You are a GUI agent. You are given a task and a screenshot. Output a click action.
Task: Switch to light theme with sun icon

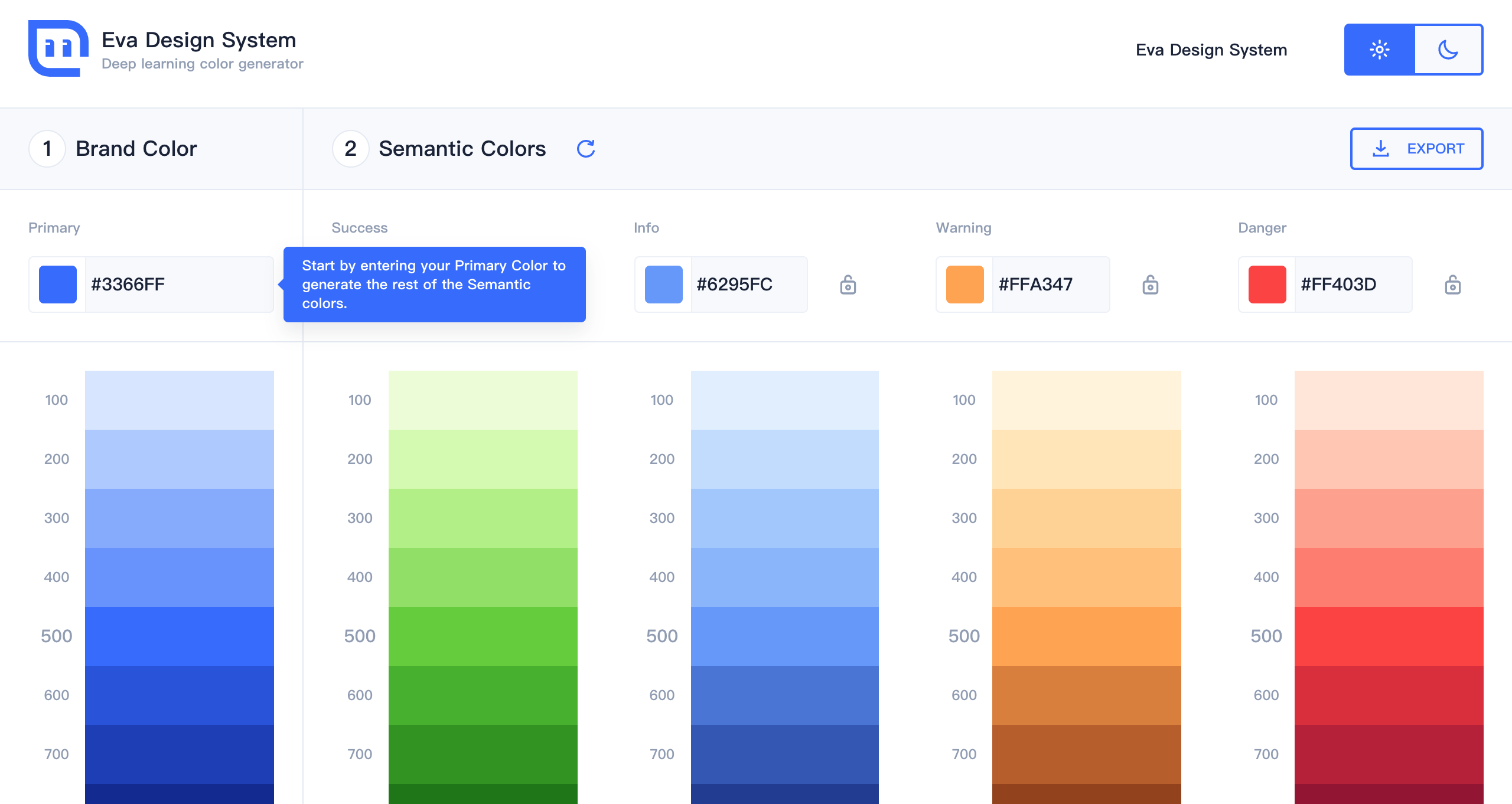click(x=1379, y=50)
